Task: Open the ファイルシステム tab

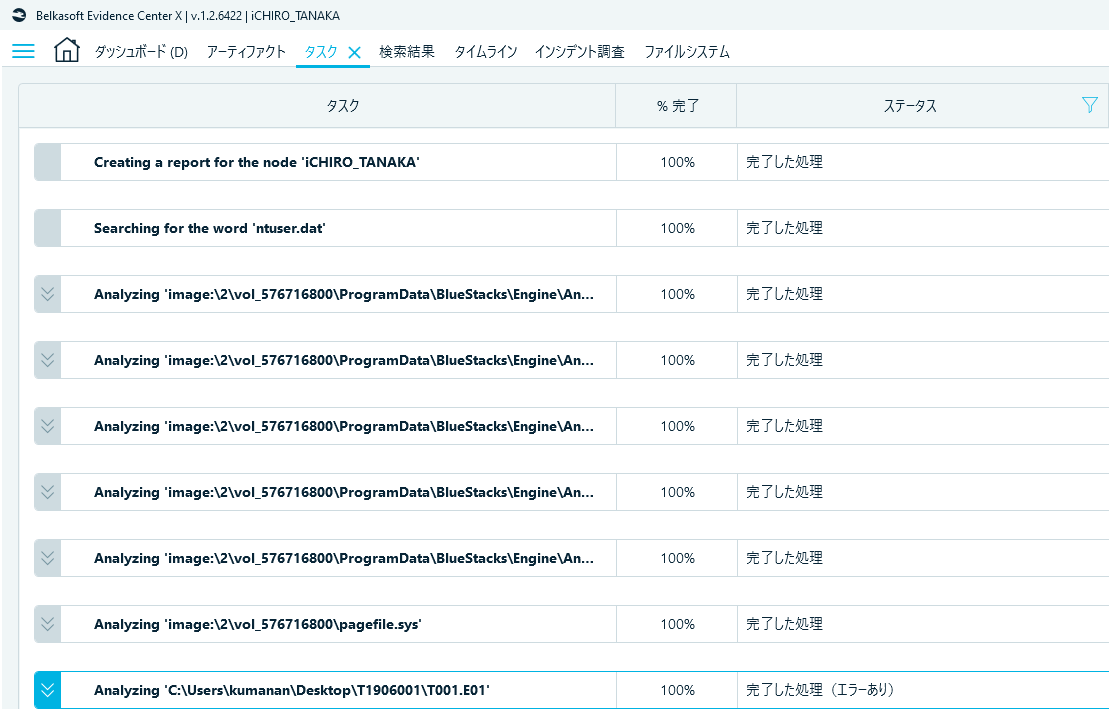Action: click(687, 52)
